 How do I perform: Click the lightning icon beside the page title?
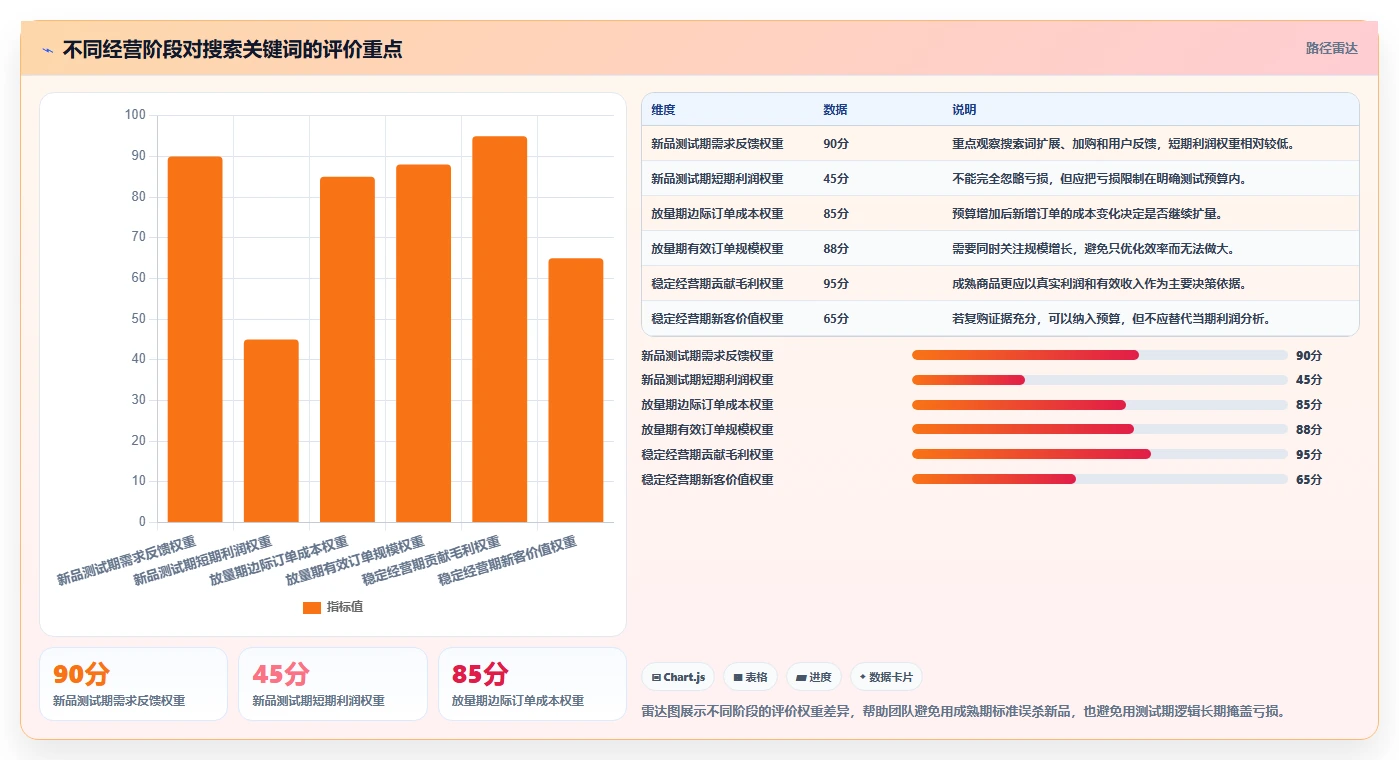pyautogui.click(x=47, y=50)
